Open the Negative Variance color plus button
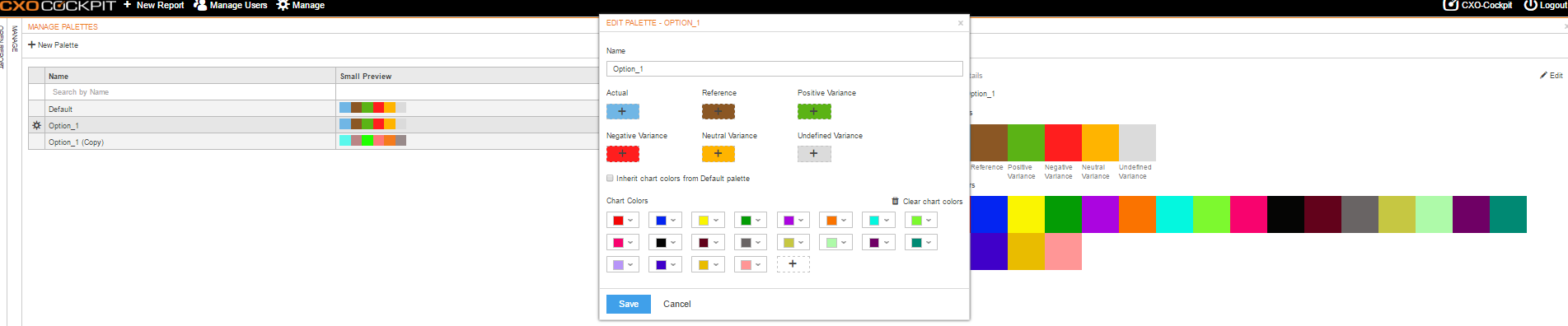This screenshot has height=326, width=1568. (x=622, y=154)
